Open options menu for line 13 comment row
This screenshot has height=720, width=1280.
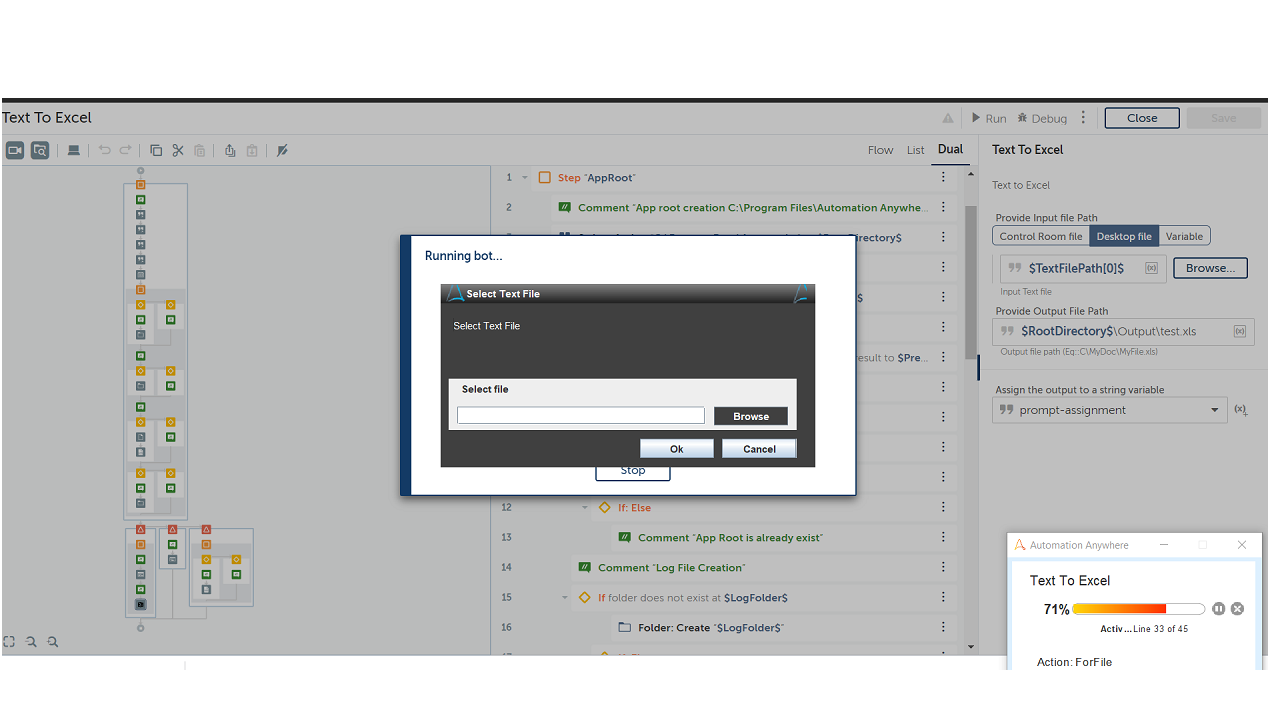tap(943, 537)
